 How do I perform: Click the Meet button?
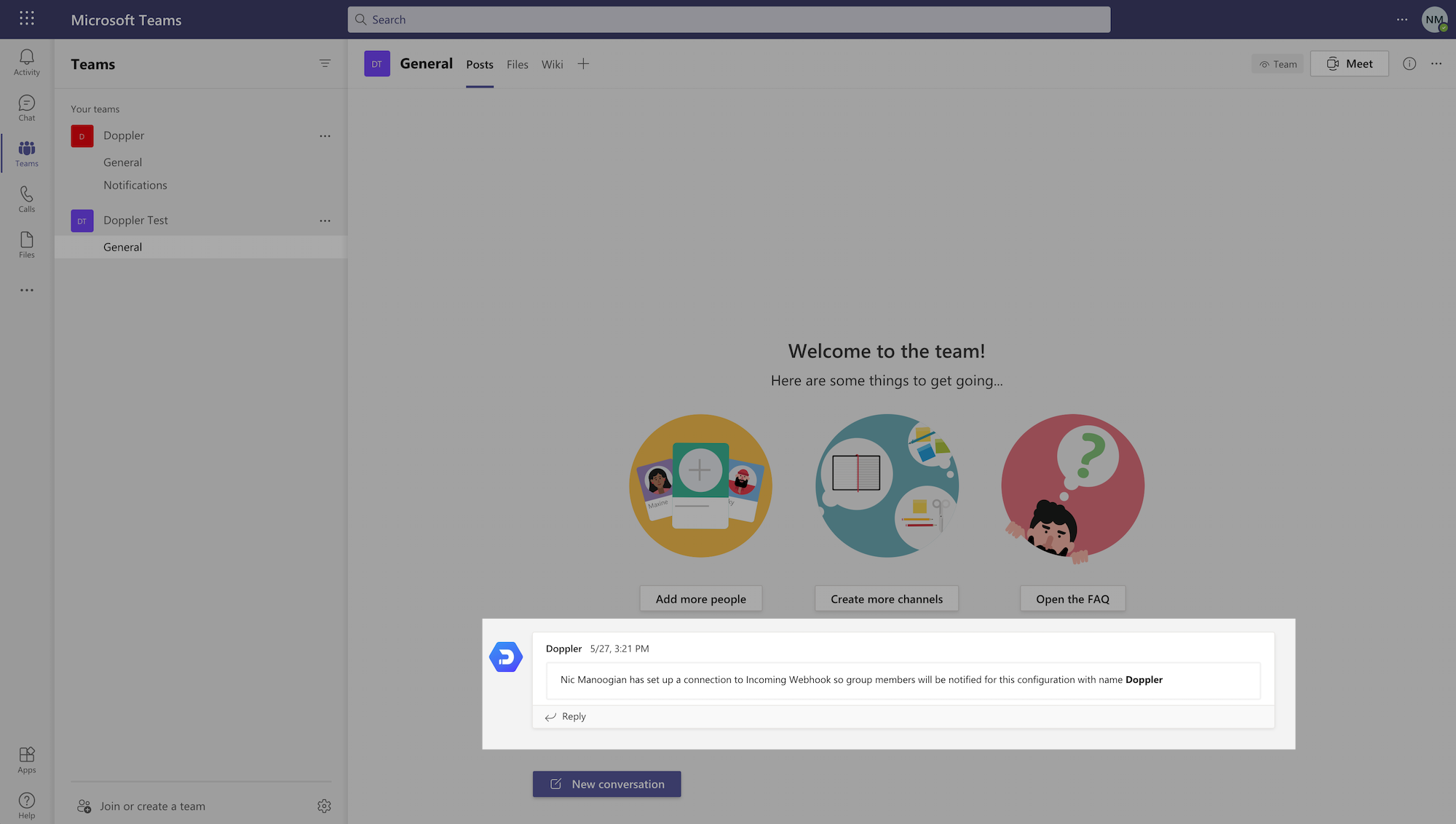click(1349, 63)
